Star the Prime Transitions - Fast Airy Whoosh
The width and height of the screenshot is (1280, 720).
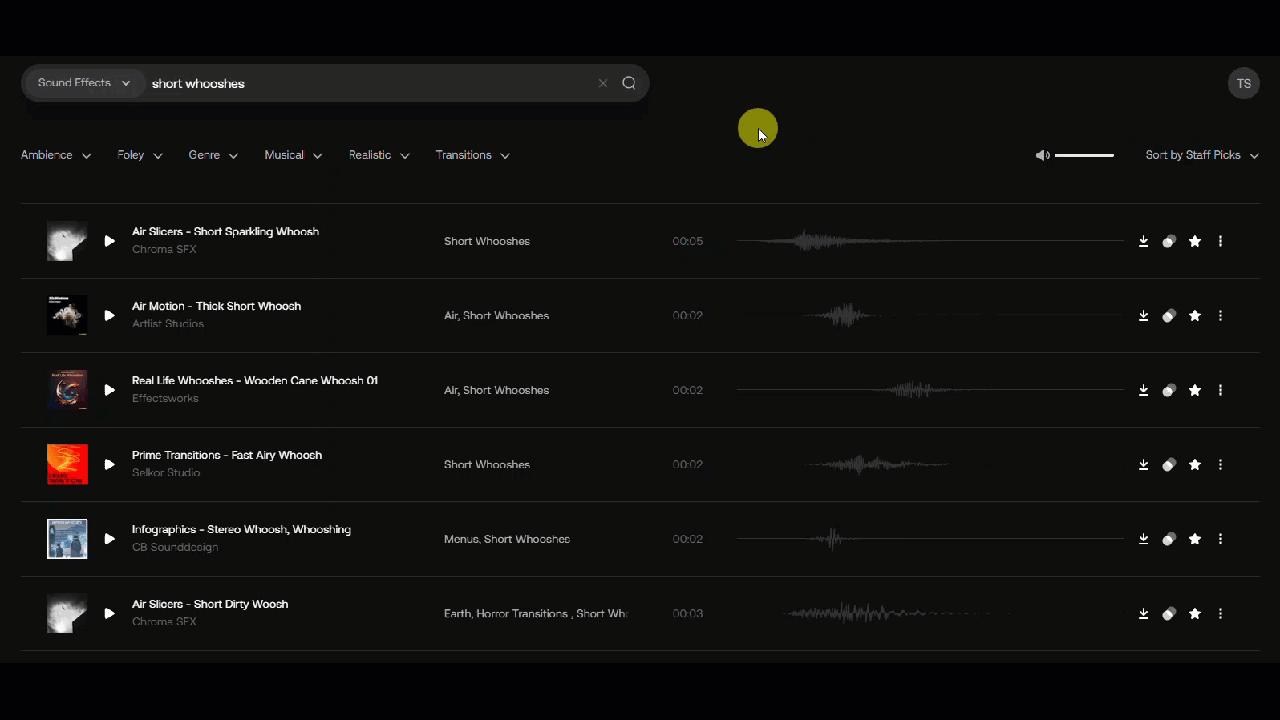point(1194,465)
